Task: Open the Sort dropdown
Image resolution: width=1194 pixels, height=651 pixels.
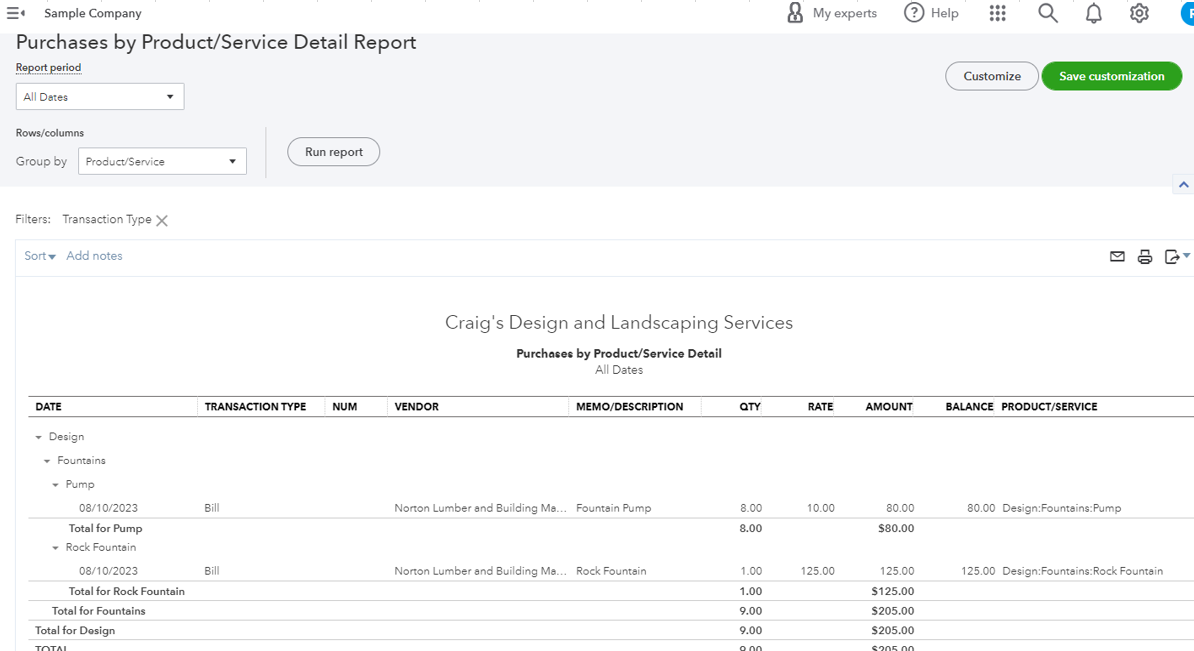Action: pos(40,256)
